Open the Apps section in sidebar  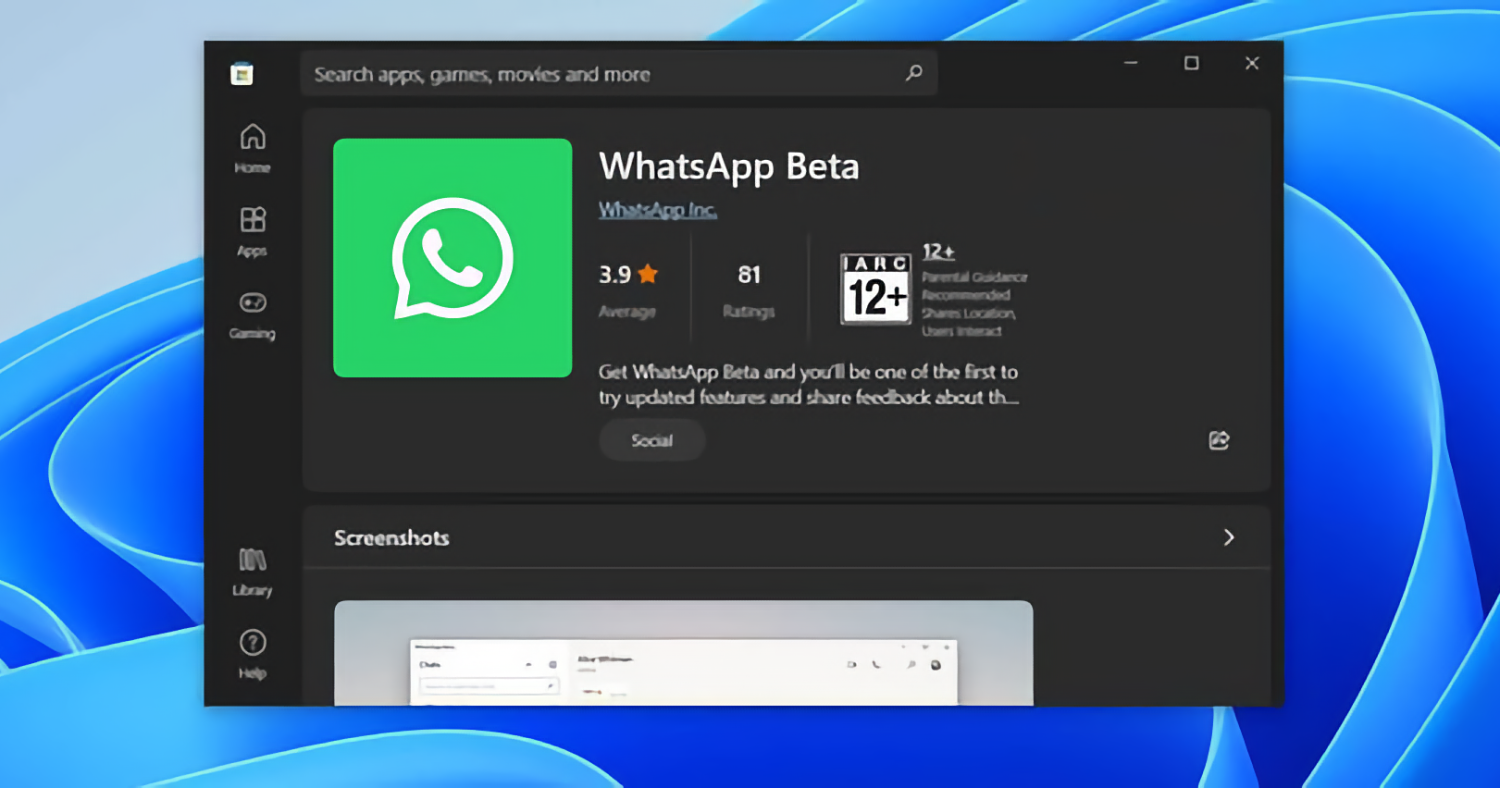point(252,231)
